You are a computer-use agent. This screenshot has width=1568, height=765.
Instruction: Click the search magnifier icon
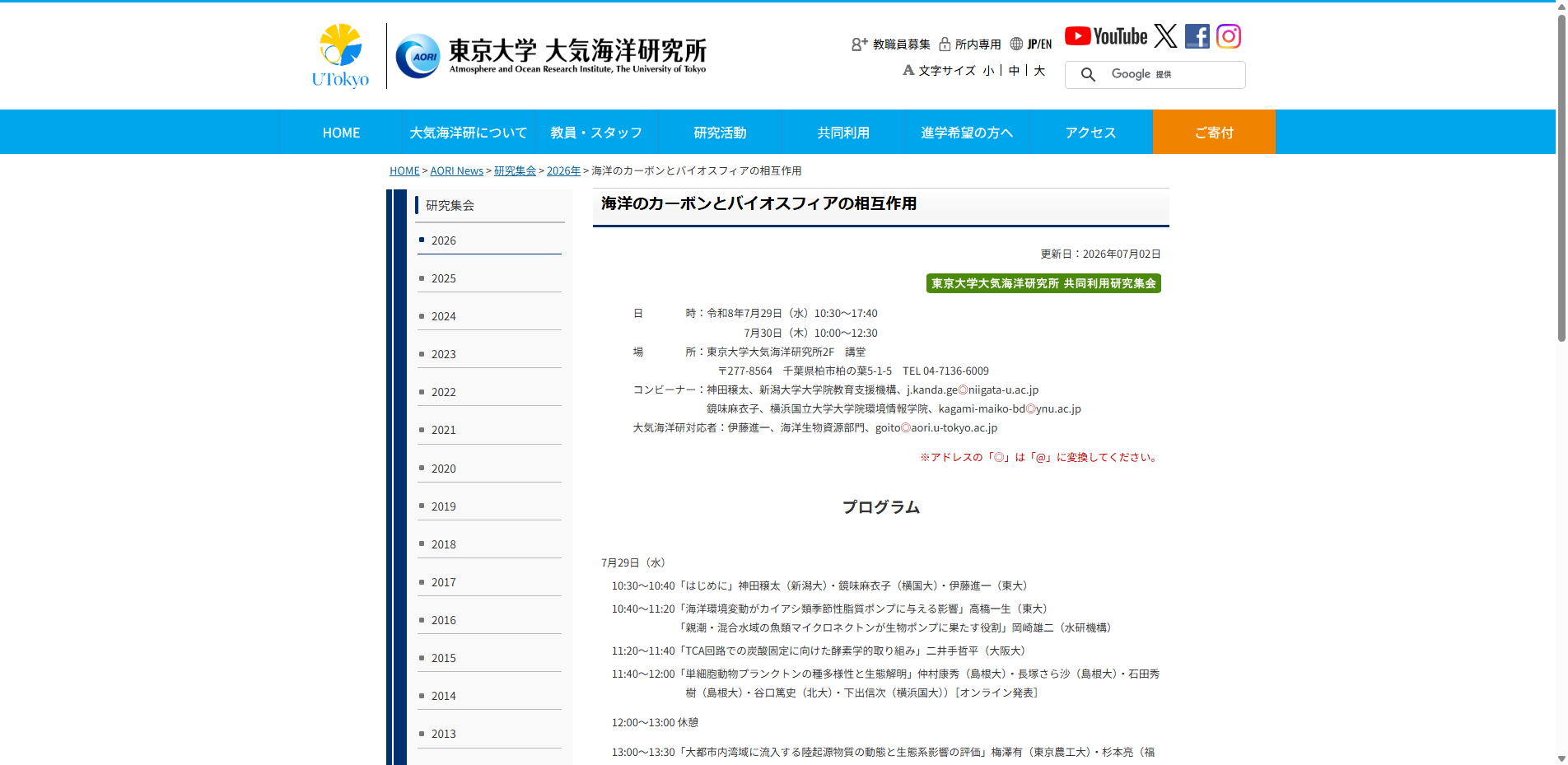pos(1088,75)
